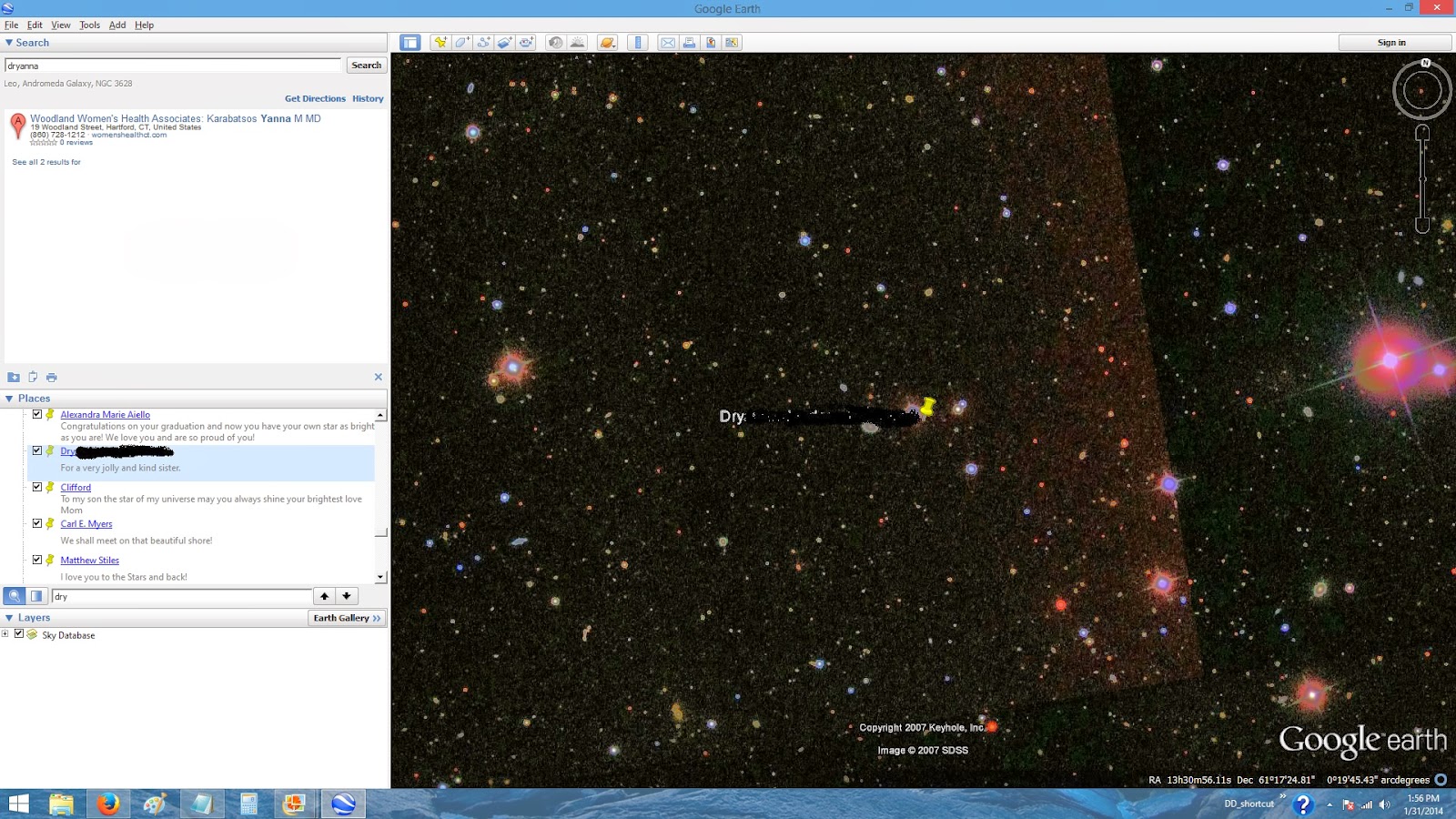Open the Earth Gallery button
The image size is (1456, 819).
[x=347, y=618]
